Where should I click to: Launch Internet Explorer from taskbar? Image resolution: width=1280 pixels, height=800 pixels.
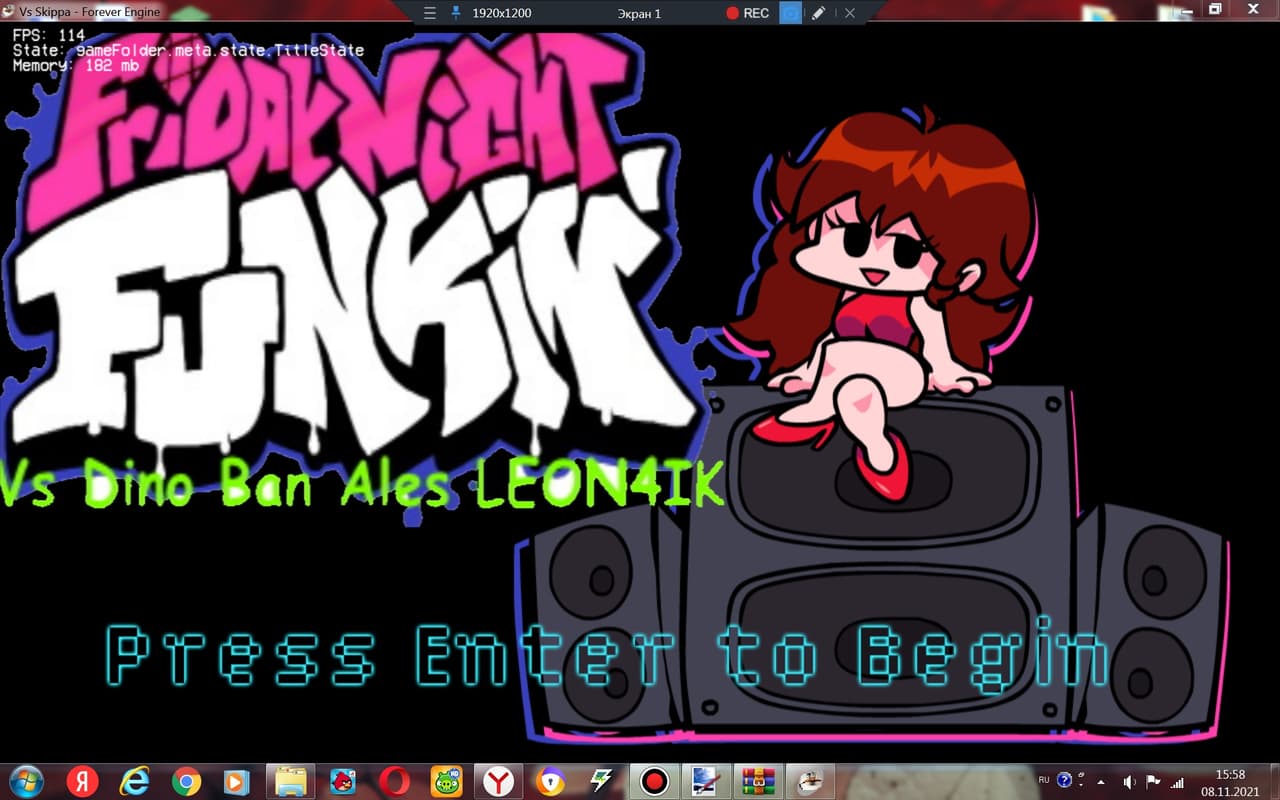(x=133, y=780)
